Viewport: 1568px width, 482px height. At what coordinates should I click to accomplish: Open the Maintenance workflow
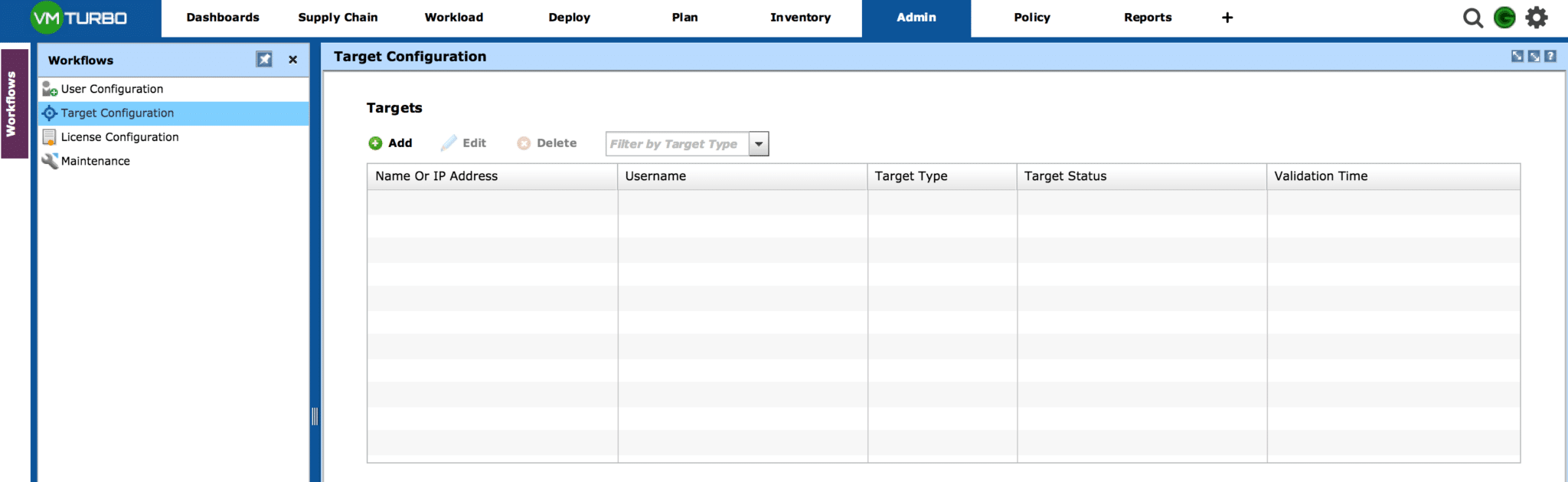[x=96, y=161]
